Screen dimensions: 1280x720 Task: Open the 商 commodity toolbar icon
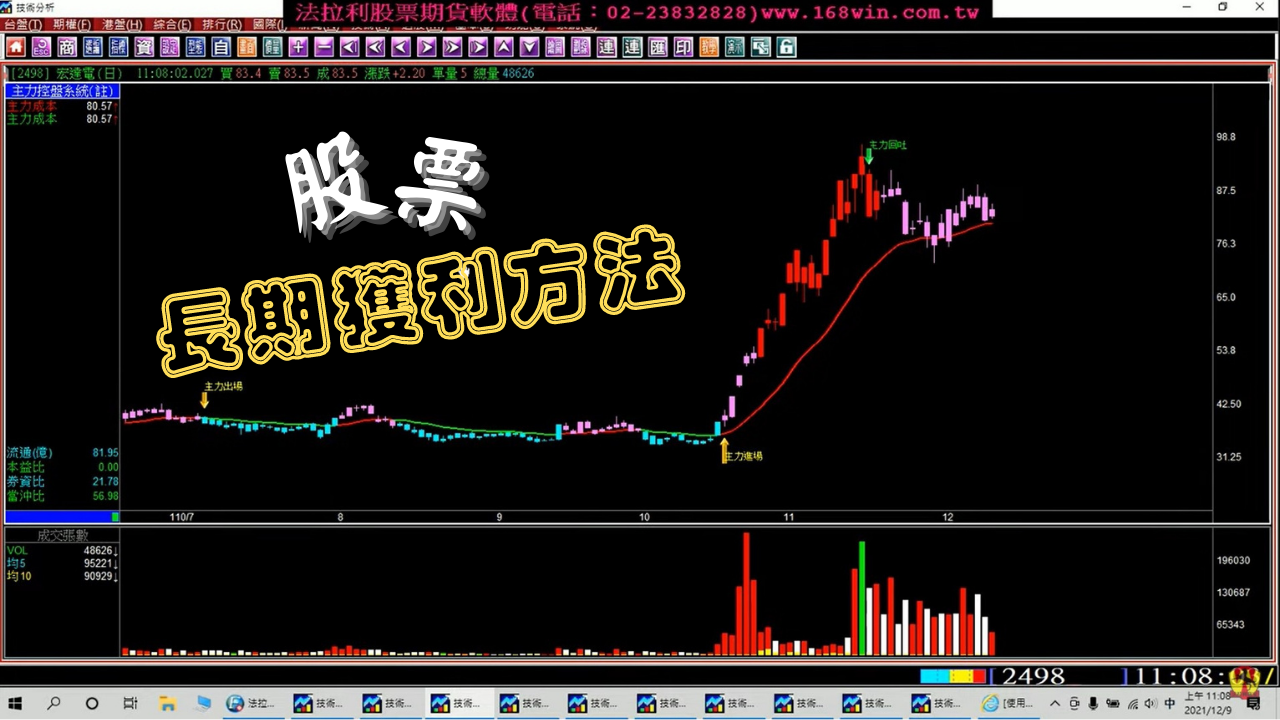[x=66, y=47]
